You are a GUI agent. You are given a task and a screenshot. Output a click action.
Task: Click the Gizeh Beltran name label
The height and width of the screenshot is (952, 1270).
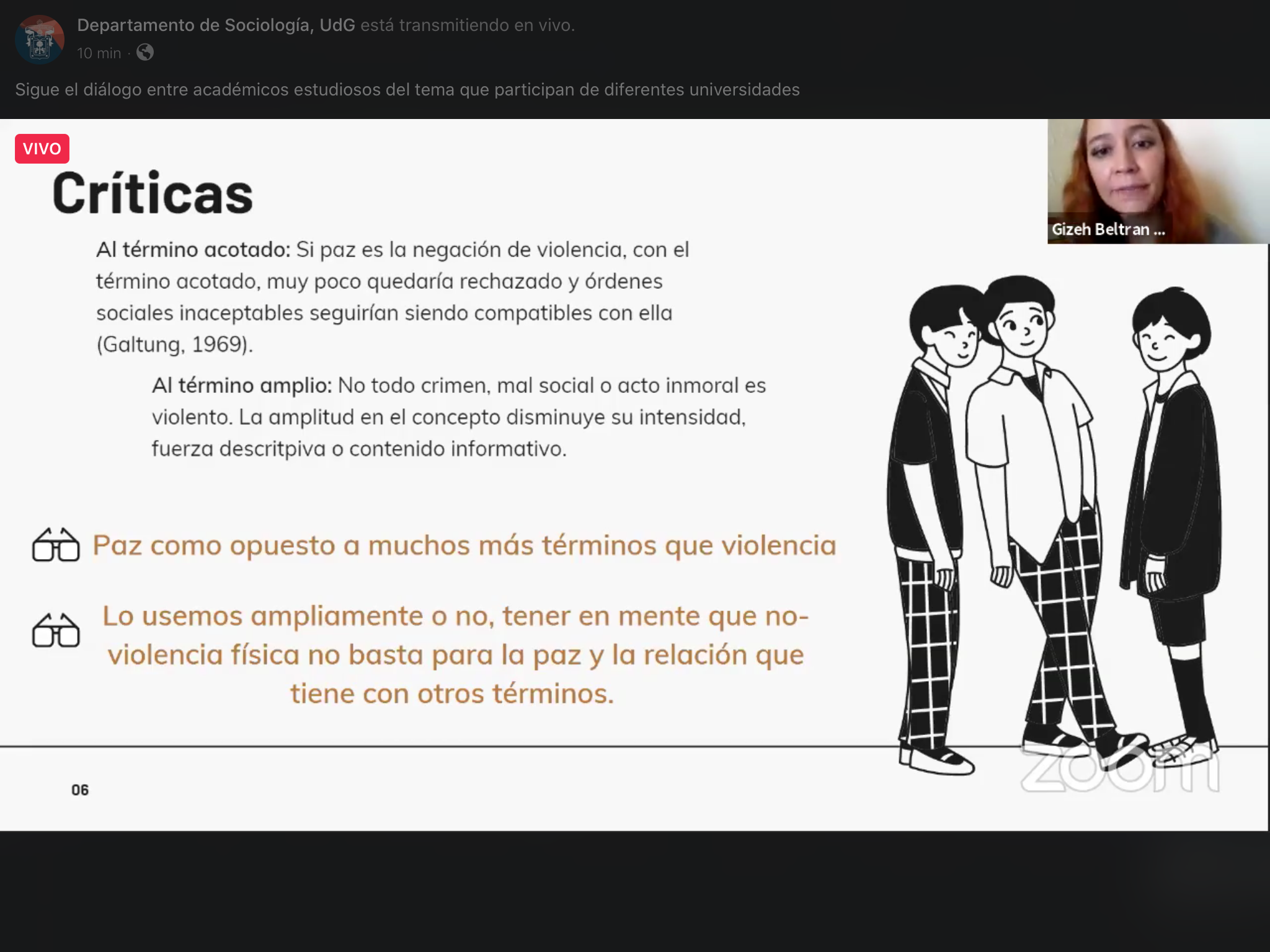point(1108,229)
